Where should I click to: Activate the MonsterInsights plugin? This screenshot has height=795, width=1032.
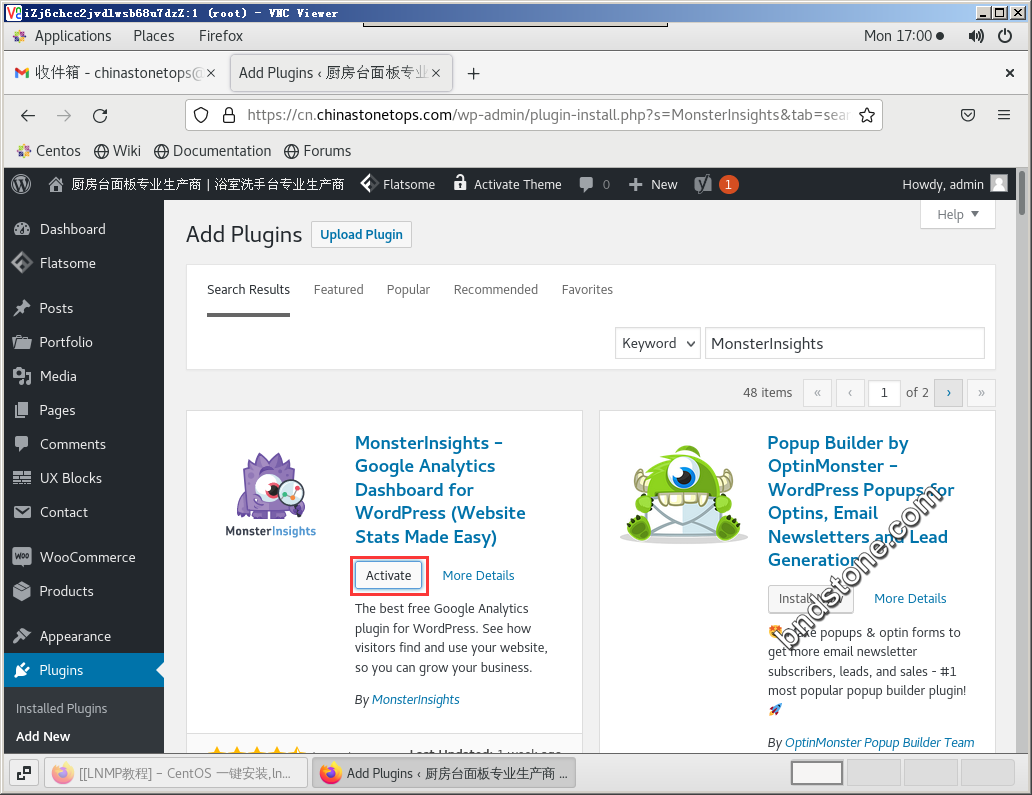(x=388, y=576)
